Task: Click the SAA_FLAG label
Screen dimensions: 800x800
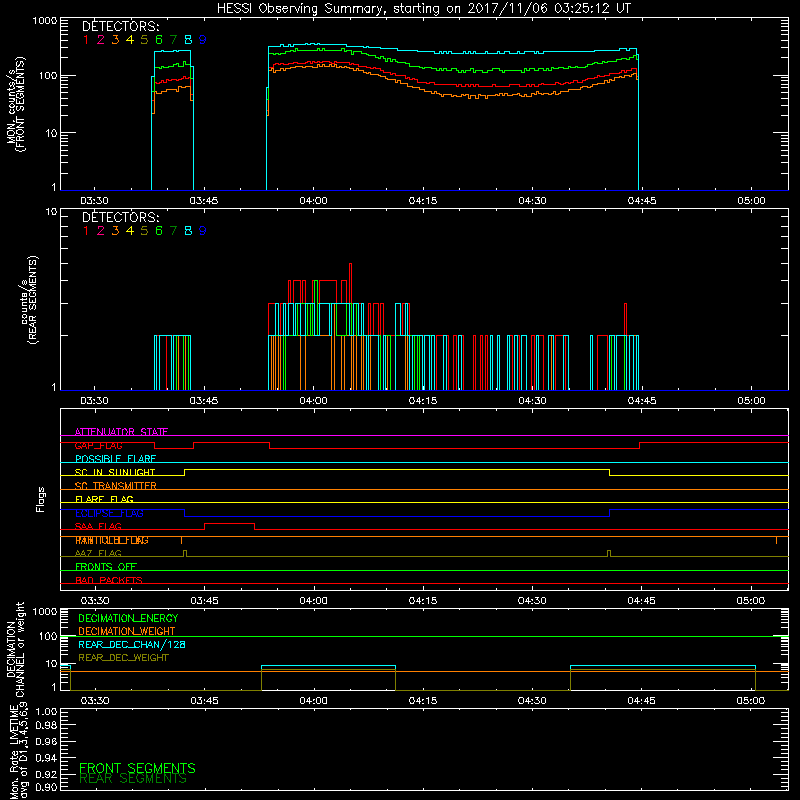Action: 98,526
